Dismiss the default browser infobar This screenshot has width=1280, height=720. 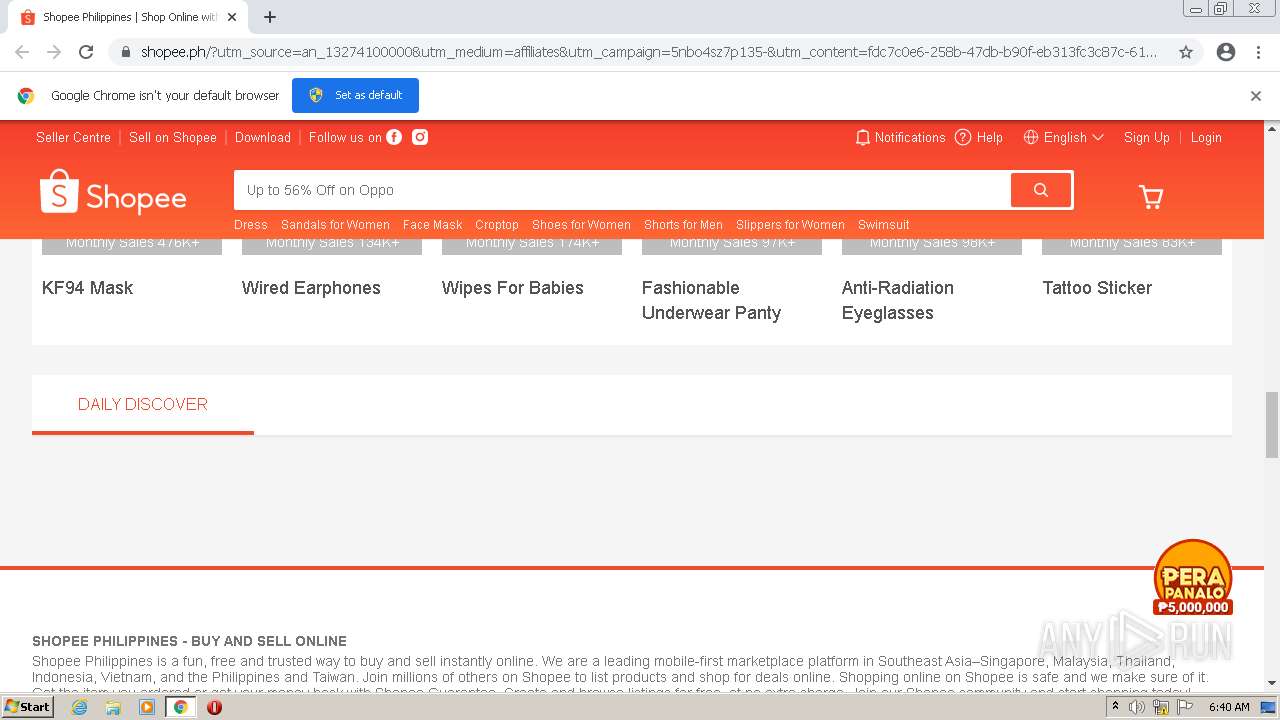click(x=1256, y=96)
